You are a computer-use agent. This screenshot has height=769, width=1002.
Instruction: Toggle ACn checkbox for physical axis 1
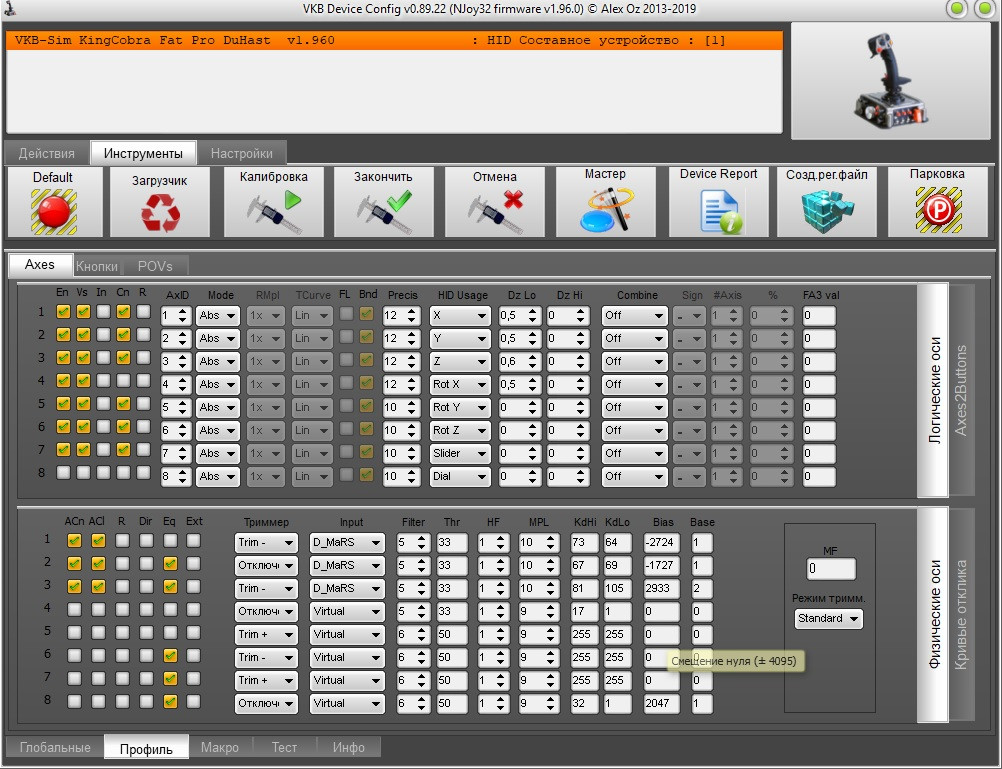[x=74, y=541]
